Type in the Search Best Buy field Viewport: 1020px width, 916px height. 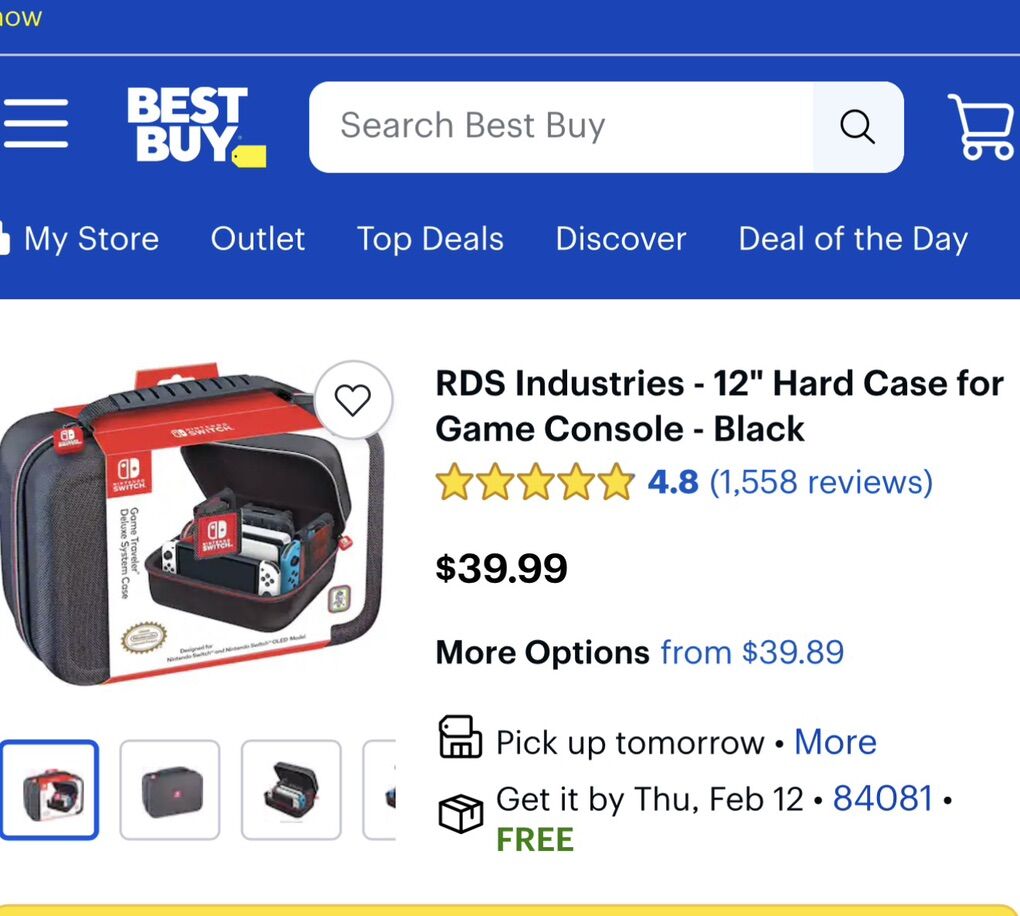pyautogui.click(x=560, y=127)
